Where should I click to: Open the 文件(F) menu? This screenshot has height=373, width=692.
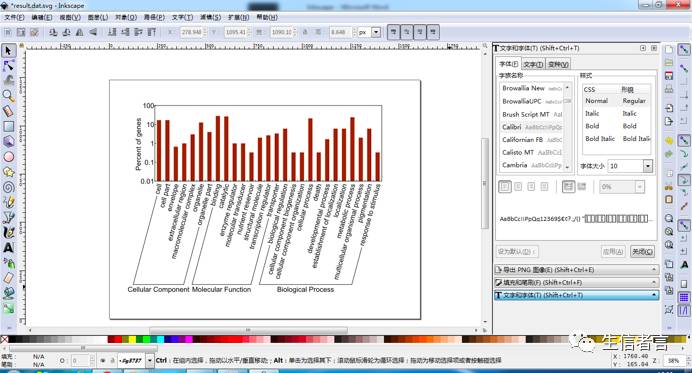[14, 17]
